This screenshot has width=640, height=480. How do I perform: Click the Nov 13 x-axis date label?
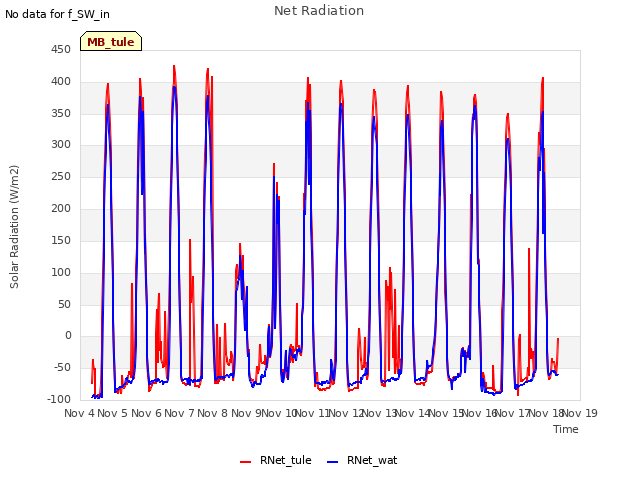(380, 413)
